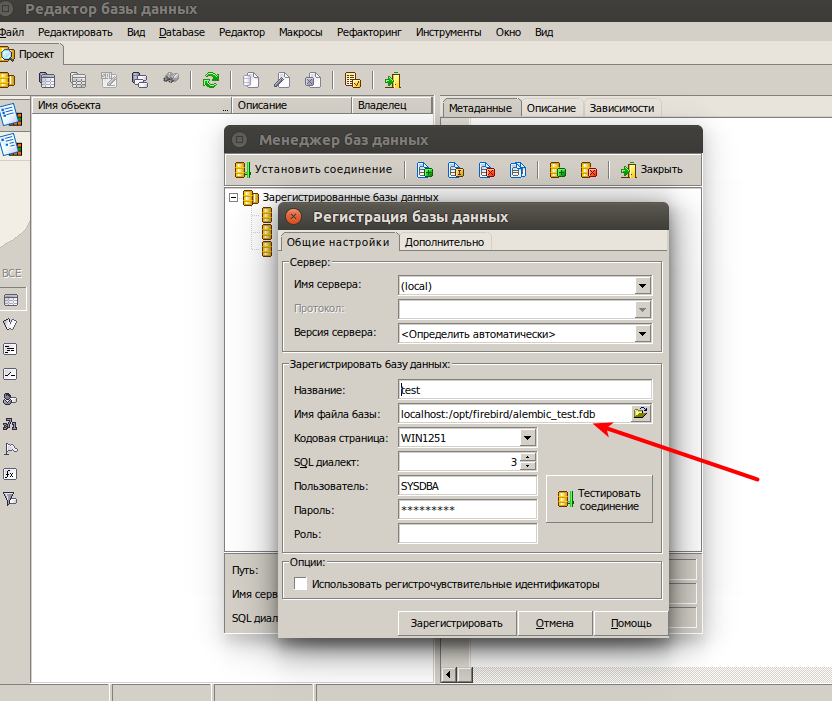Click the Tables icon in the left sidebar
Screen dimensions: 832x701
click(x=11, y=300)
